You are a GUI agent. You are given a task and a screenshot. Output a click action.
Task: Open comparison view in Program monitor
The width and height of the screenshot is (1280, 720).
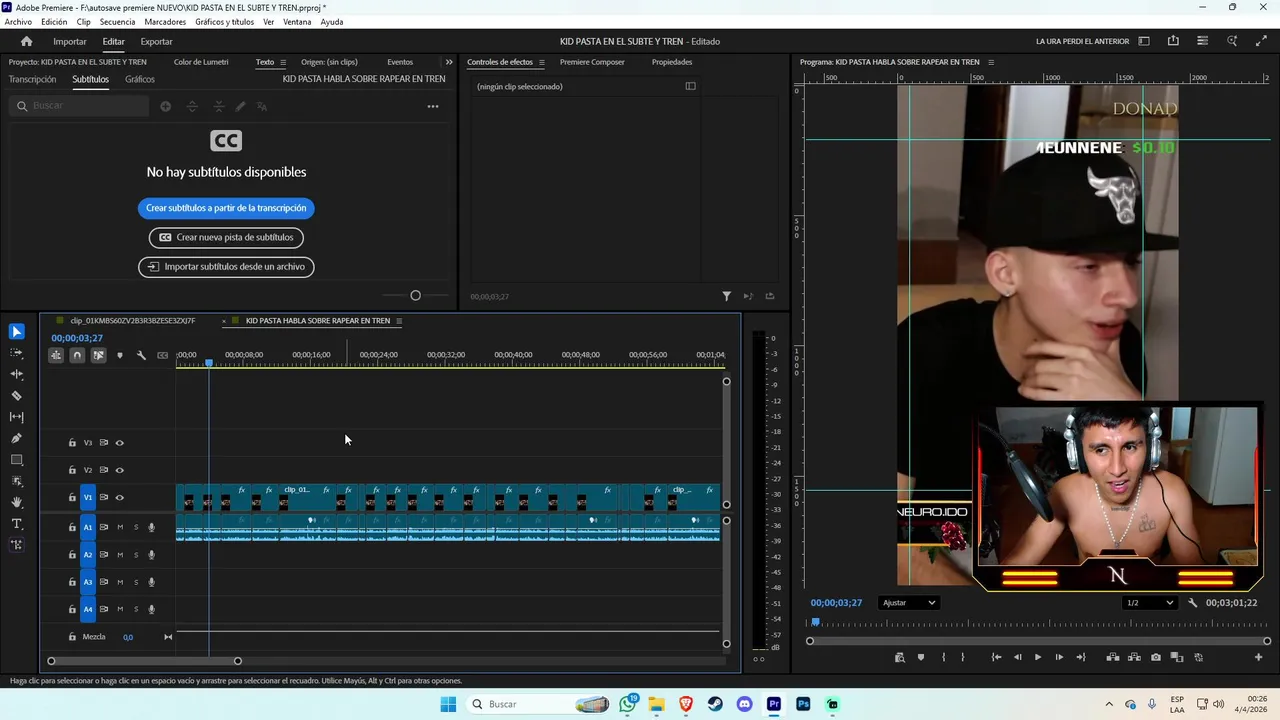tap(1178, 657)
